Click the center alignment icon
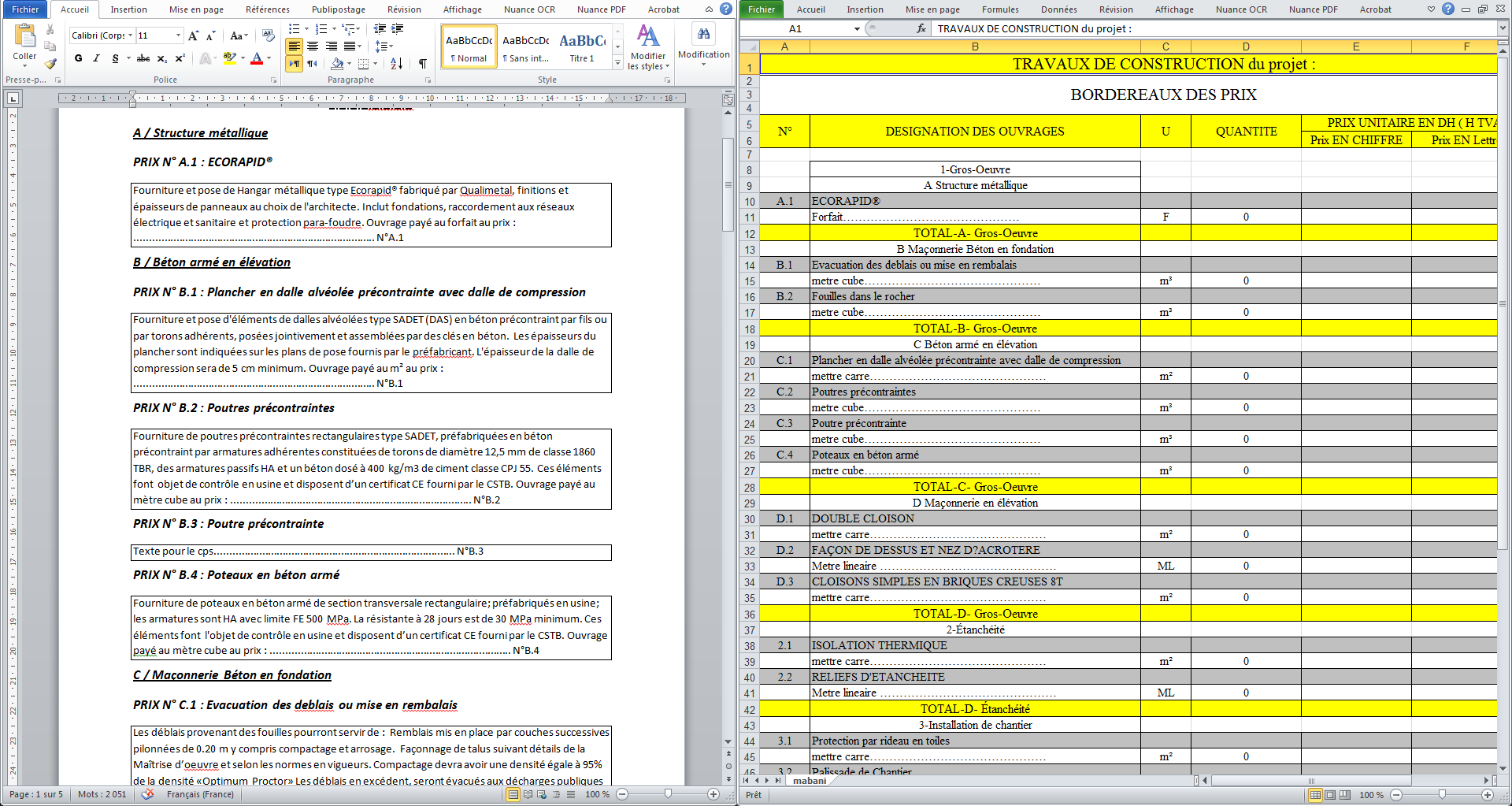 (313, 46)
